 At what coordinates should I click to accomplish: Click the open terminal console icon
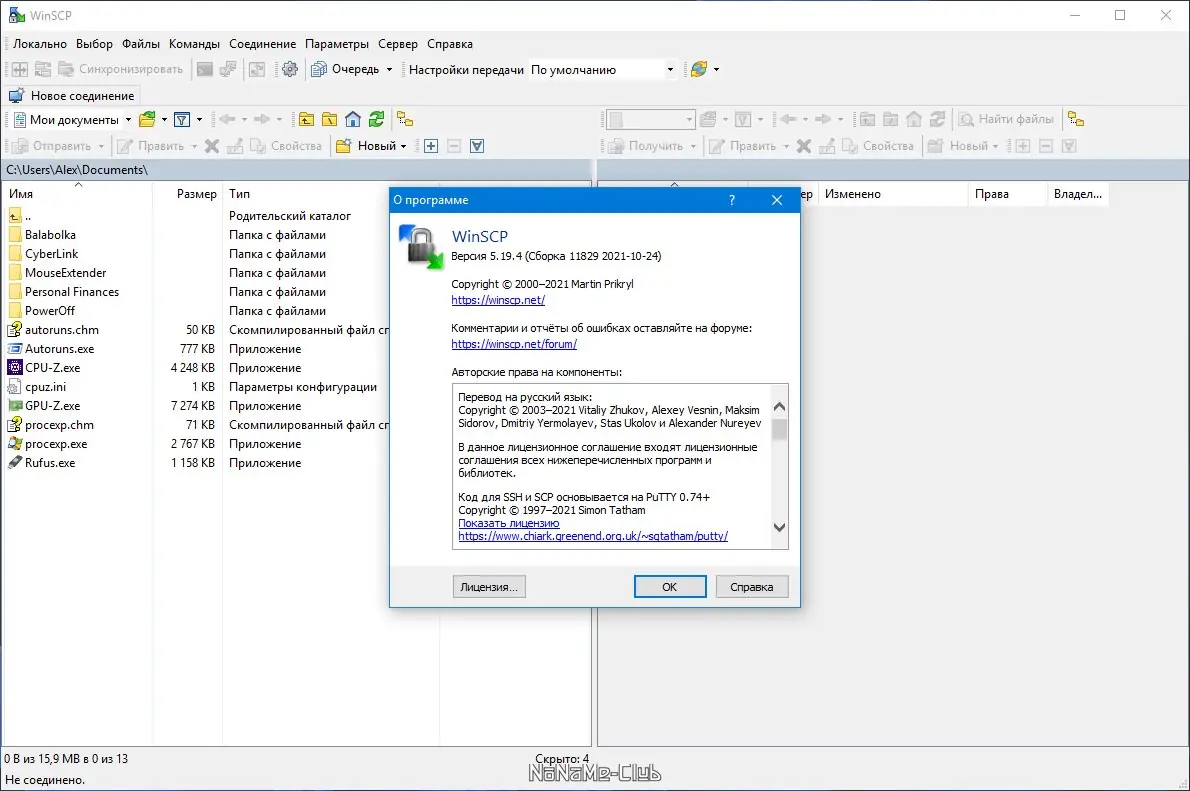point(205,69)
